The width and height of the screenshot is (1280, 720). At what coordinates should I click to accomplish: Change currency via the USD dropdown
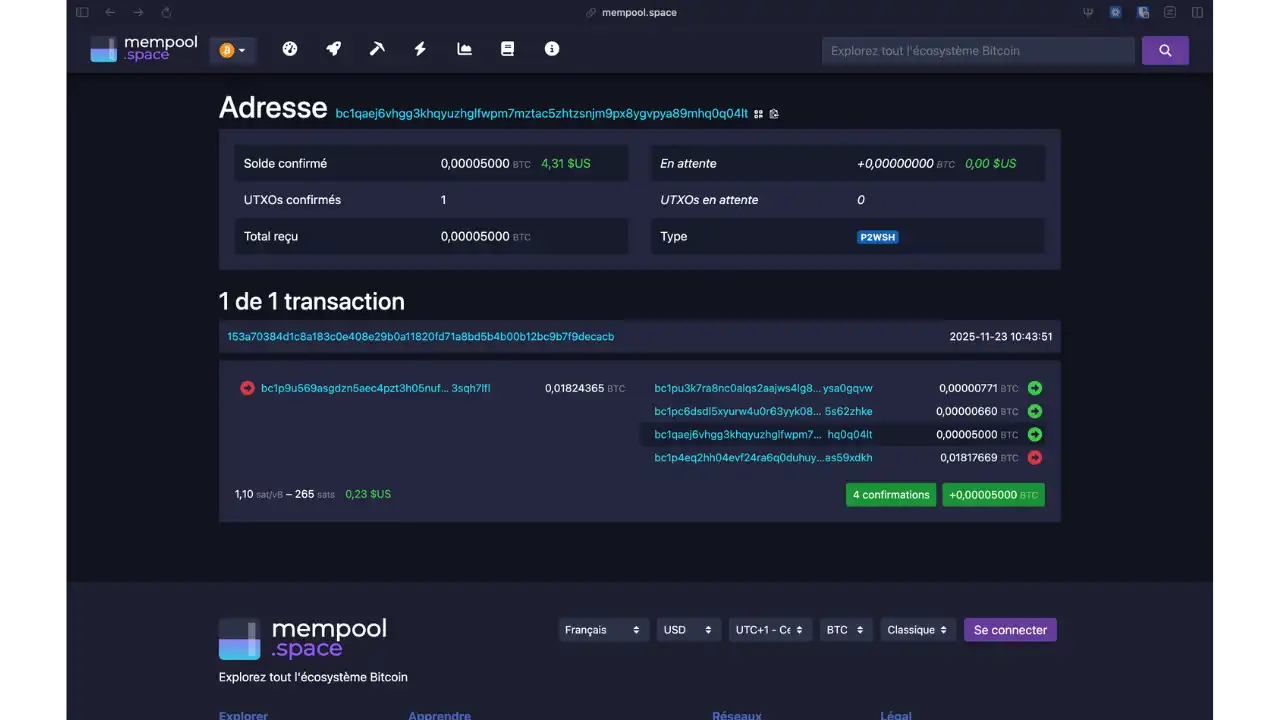pos(688,629)
